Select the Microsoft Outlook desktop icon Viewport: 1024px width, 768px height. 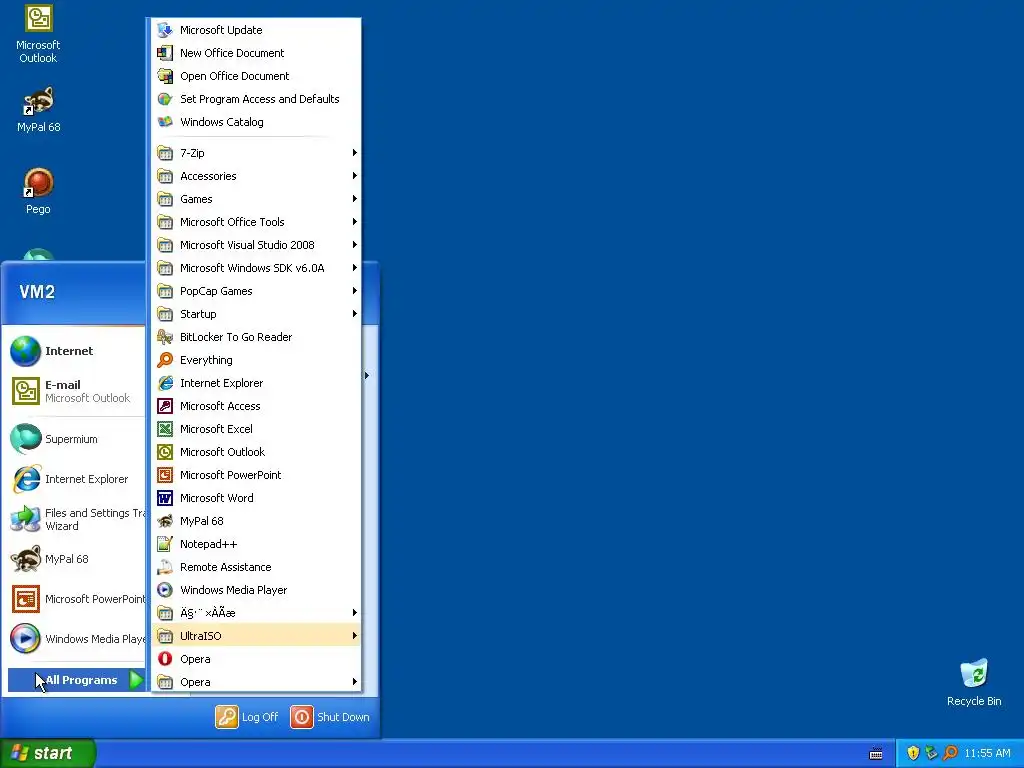point(38,34)
